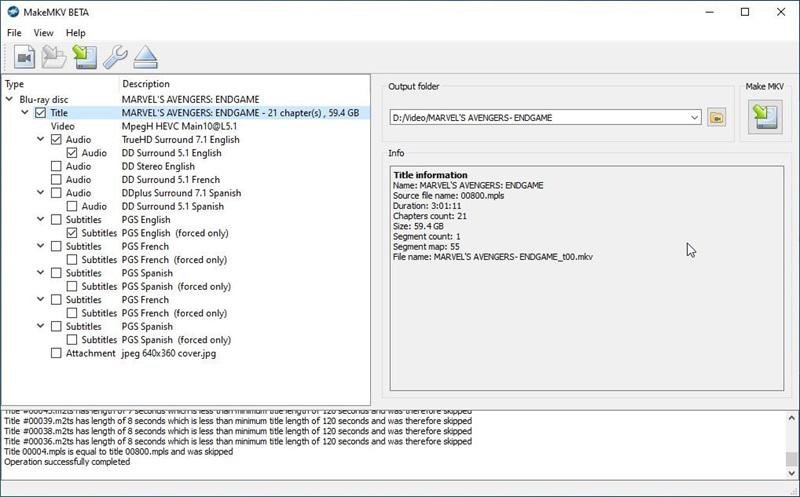Click 'Duration: 3:01:11' in Info panel
The height and width of the screenshot is (497, 800).
[427, 206]
